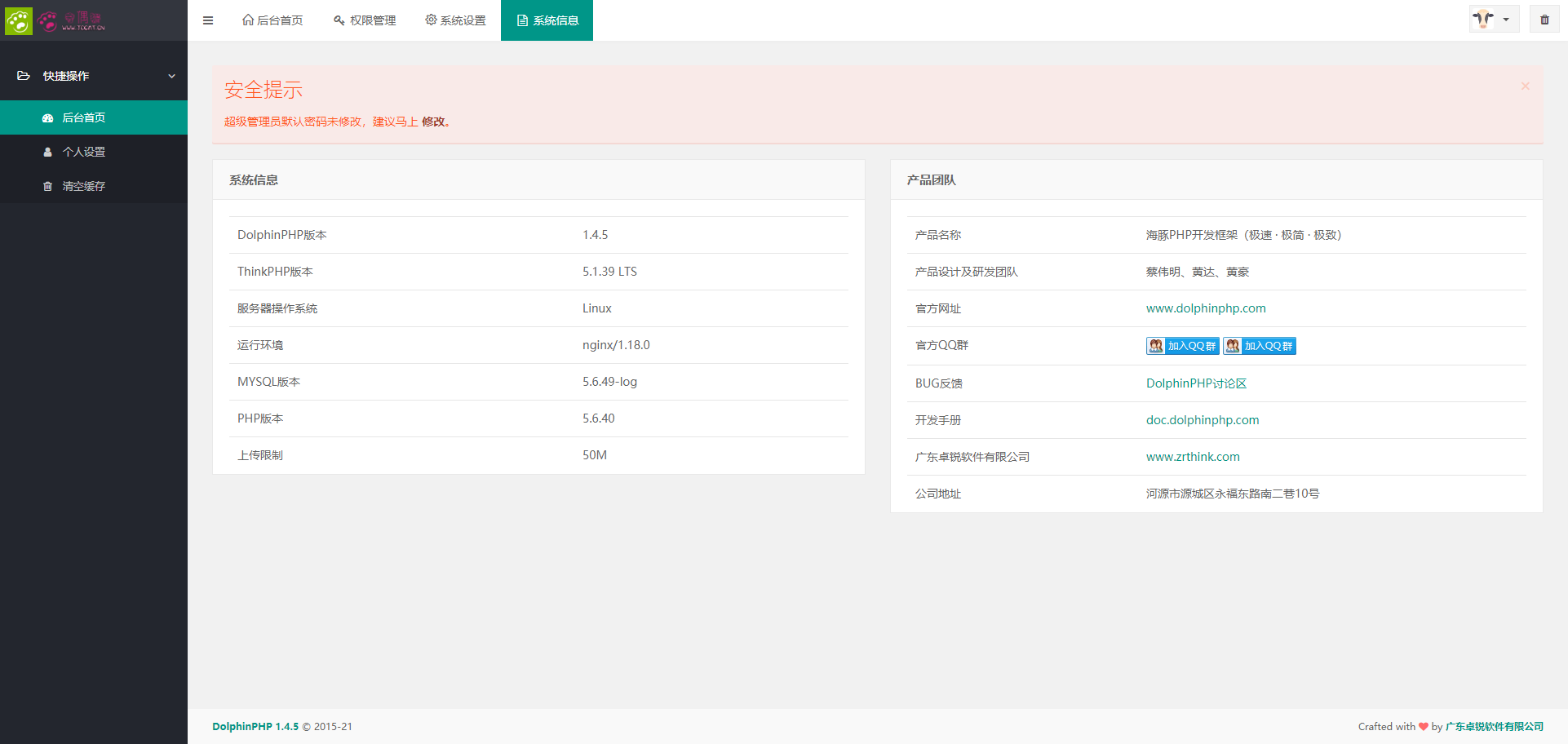Click the folder icon beside 快捷操作
The image size is (1568, 744).
[x=24, y=76]
